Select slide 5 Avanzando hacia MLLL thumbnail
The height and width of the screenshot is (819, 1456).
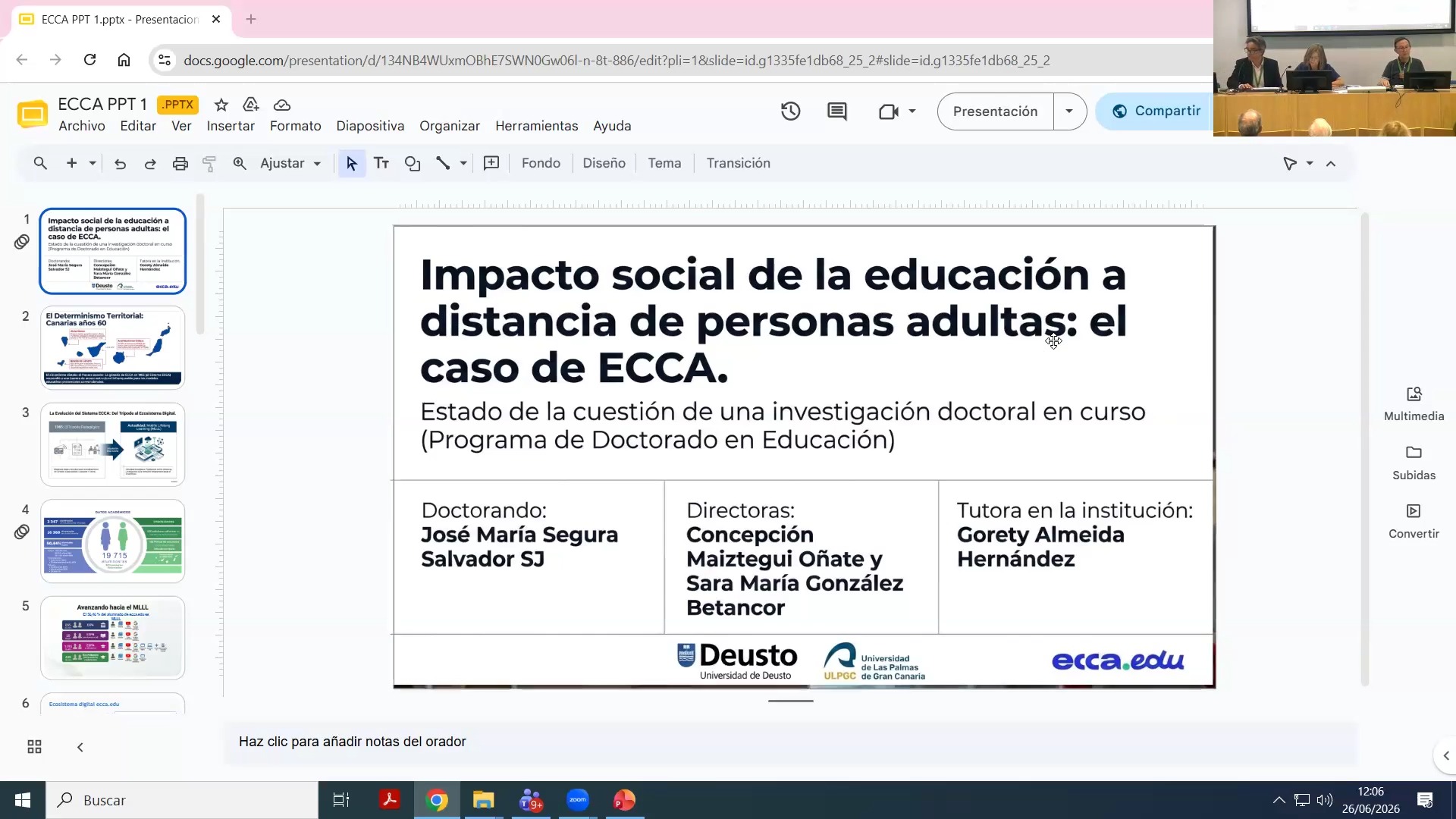tap(112, 638)
